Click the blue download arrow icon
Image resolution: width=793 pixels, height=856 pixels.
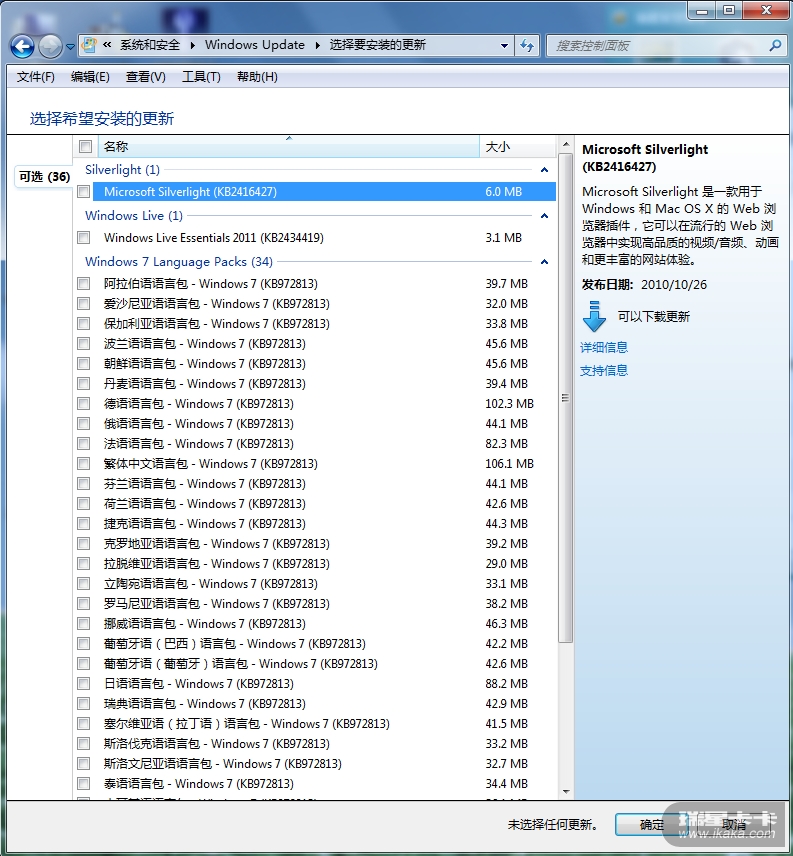click(594, 316)
